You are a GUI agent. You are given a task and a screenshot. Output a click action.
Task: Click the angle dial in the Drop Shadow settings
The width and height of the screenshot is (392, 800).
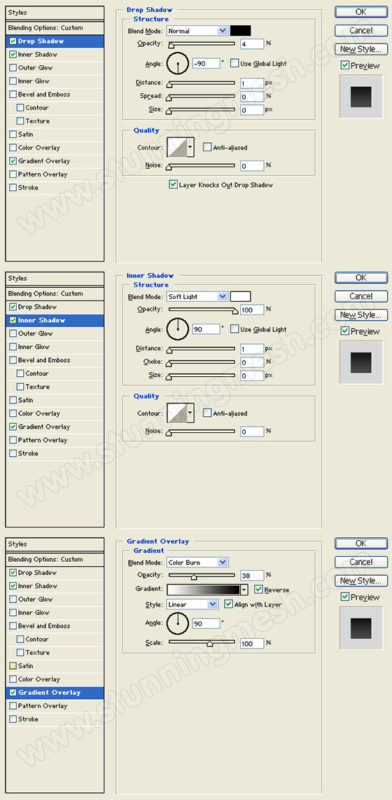(x=178, y=64)
